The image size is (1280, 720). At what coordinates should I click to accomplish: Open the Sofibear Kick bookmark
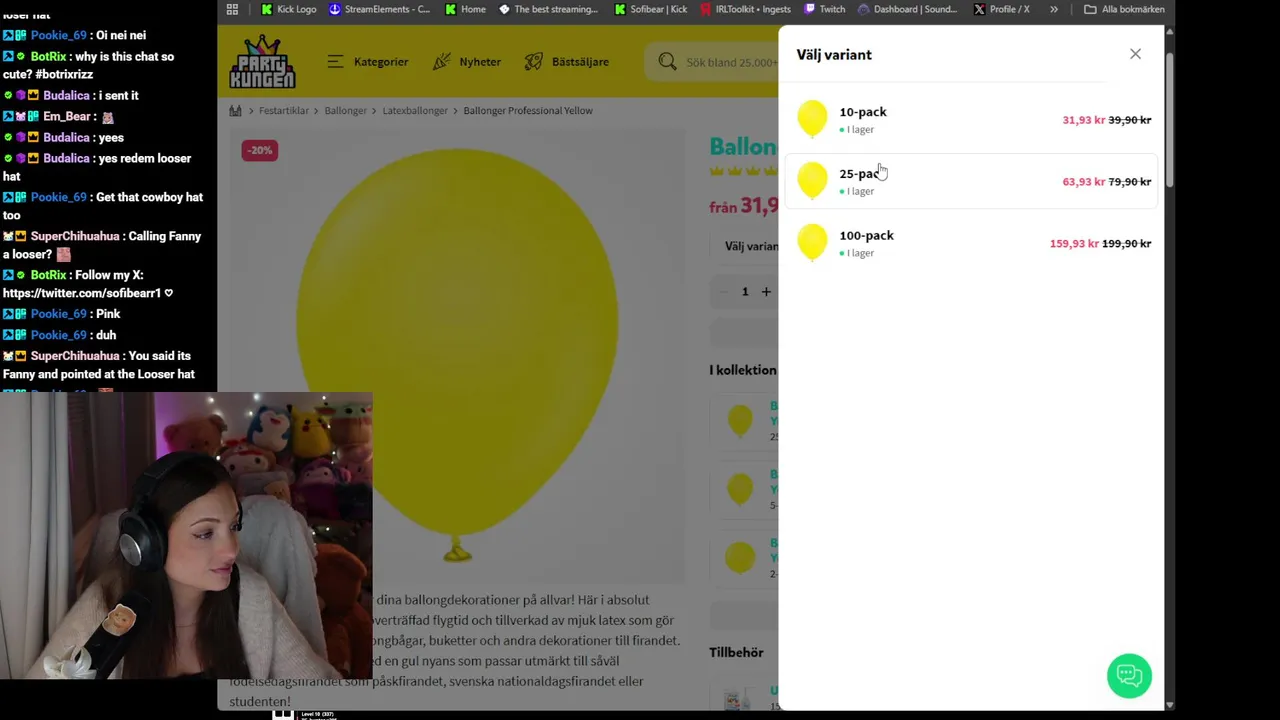[651, 9]
